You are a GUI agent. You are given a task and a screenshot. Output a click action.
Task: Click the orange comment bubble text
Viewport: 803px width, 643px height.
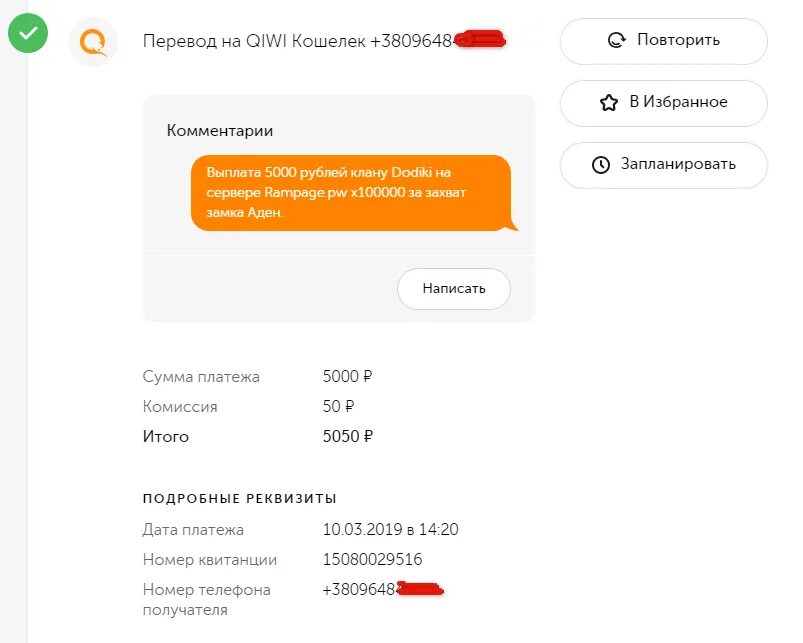coord(350,192)
